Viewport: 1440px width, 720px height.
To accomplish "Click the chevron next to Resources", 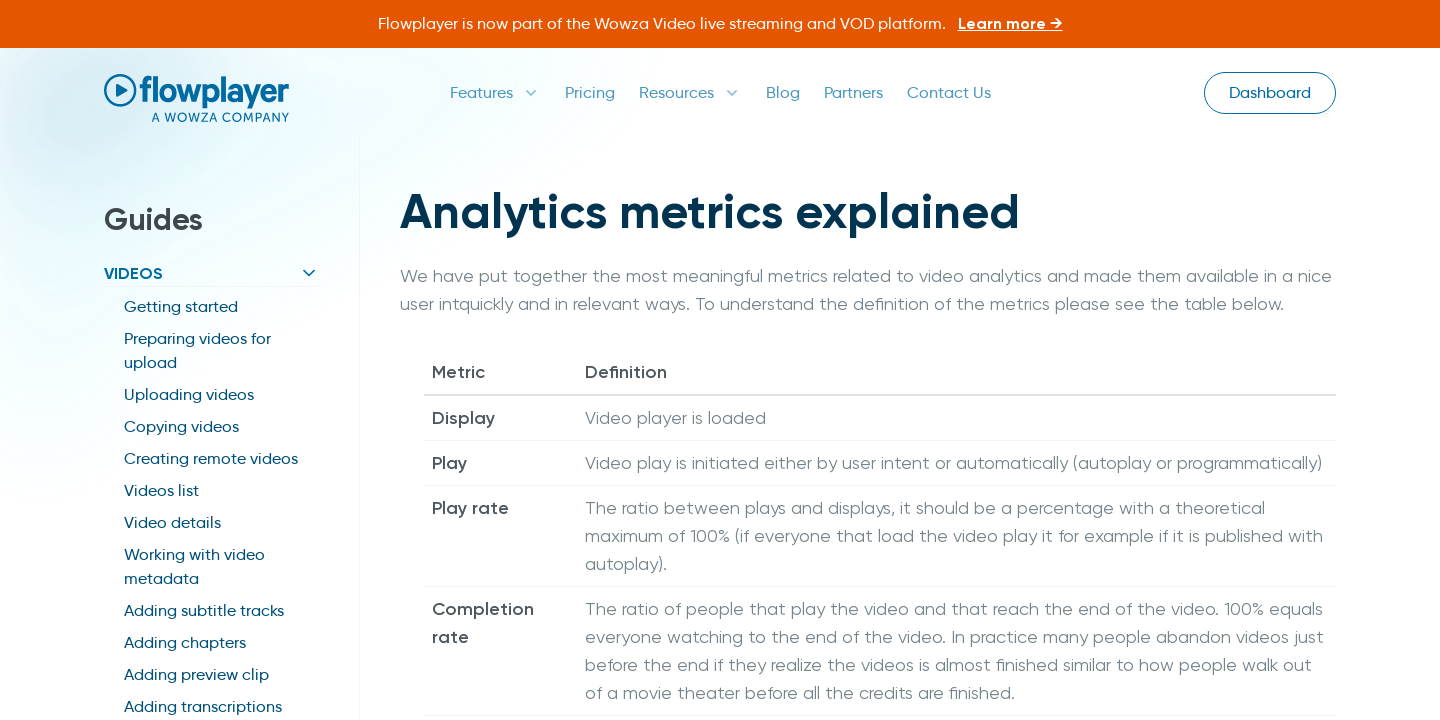I will (x=731, y=93).
